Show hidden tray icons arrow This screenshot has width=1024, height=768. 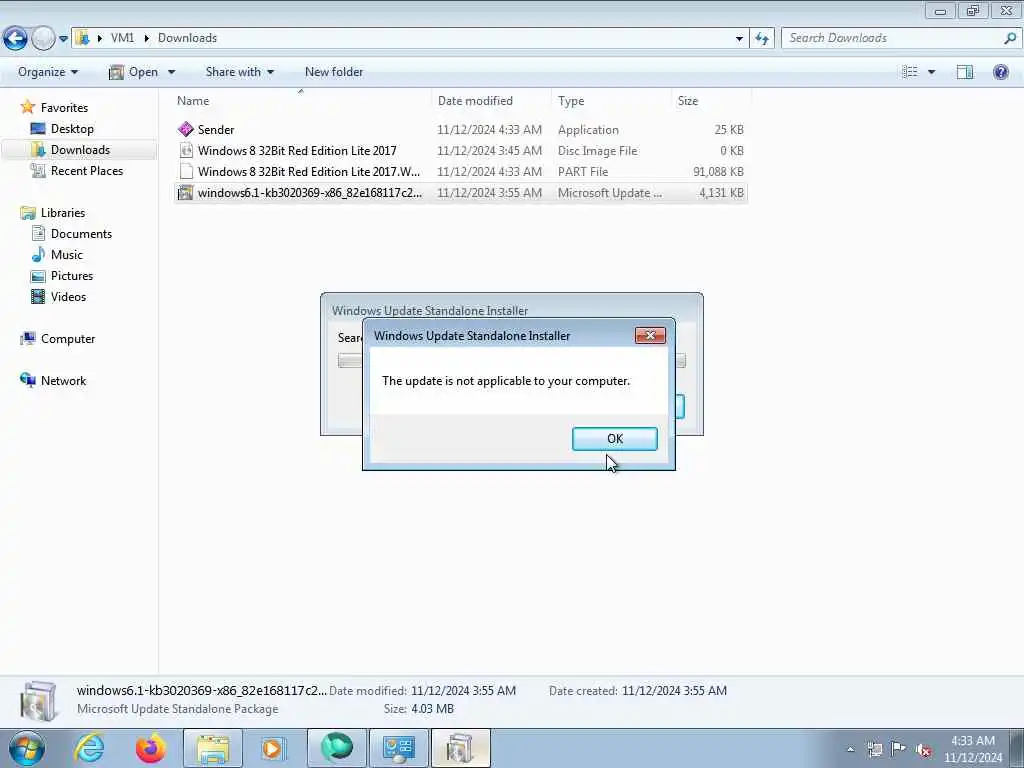(x=850, y=749)
